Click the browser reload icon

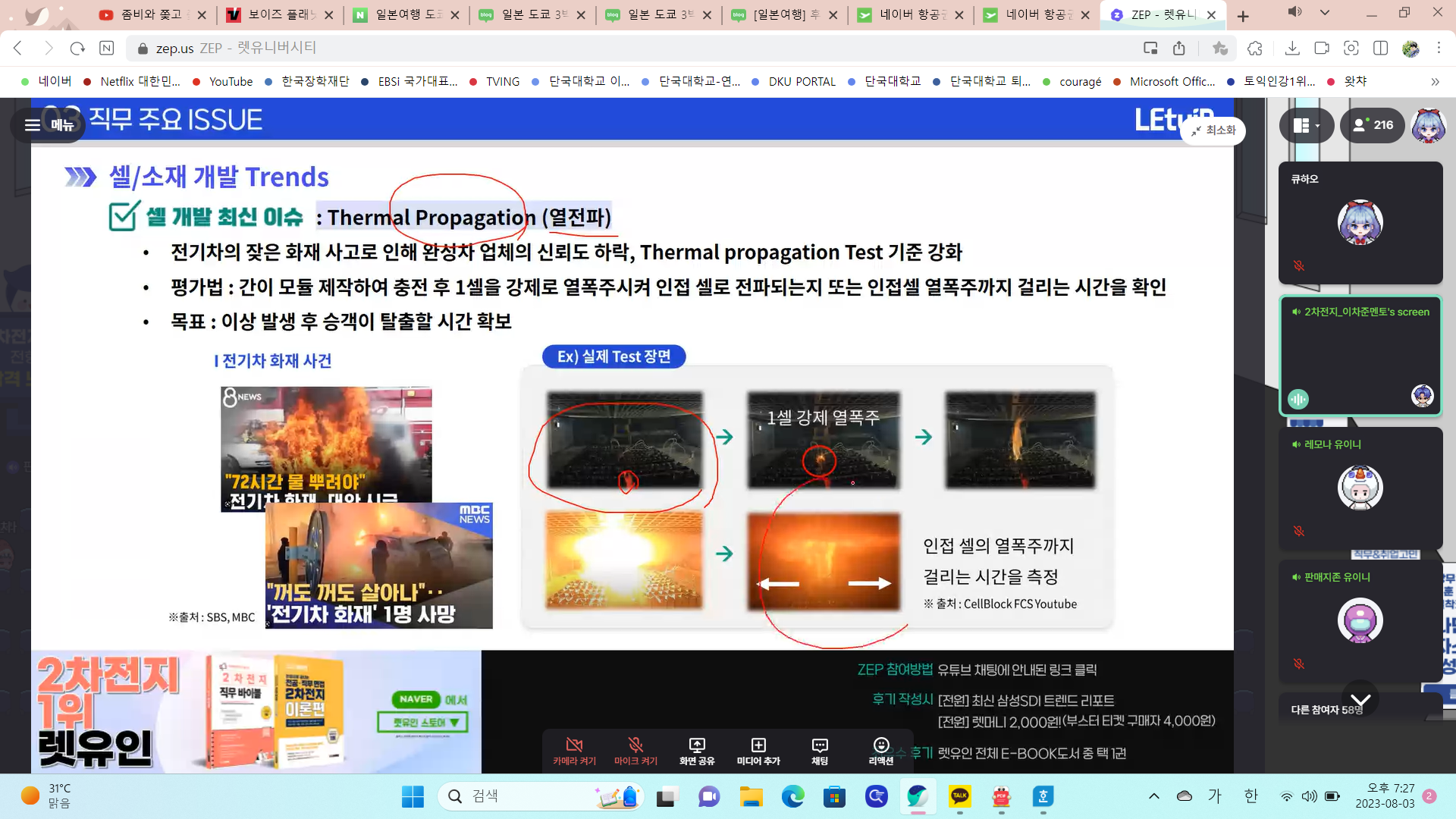77,48
